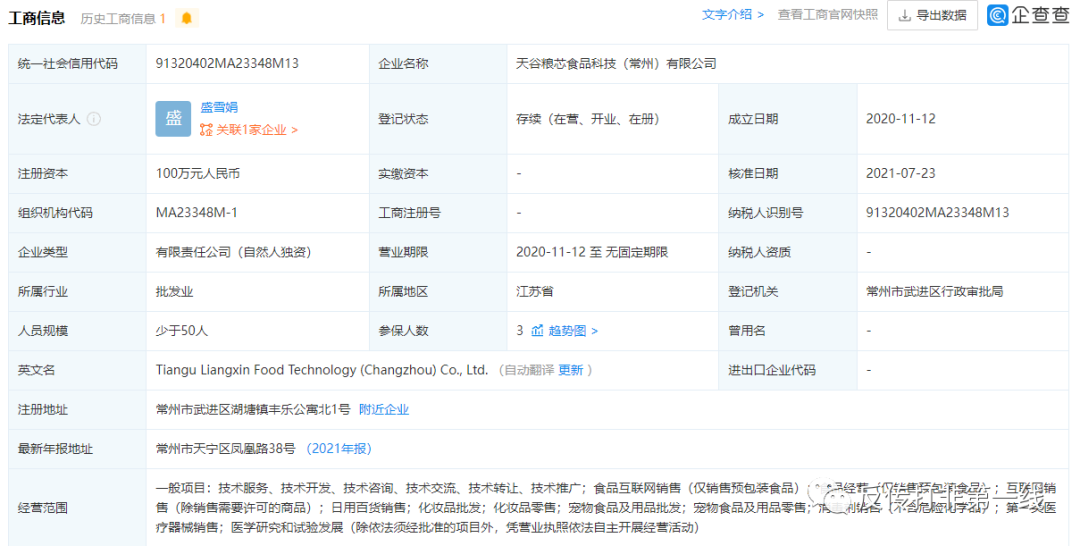Open legal representative 盛雪娟 link

(219, 107)
